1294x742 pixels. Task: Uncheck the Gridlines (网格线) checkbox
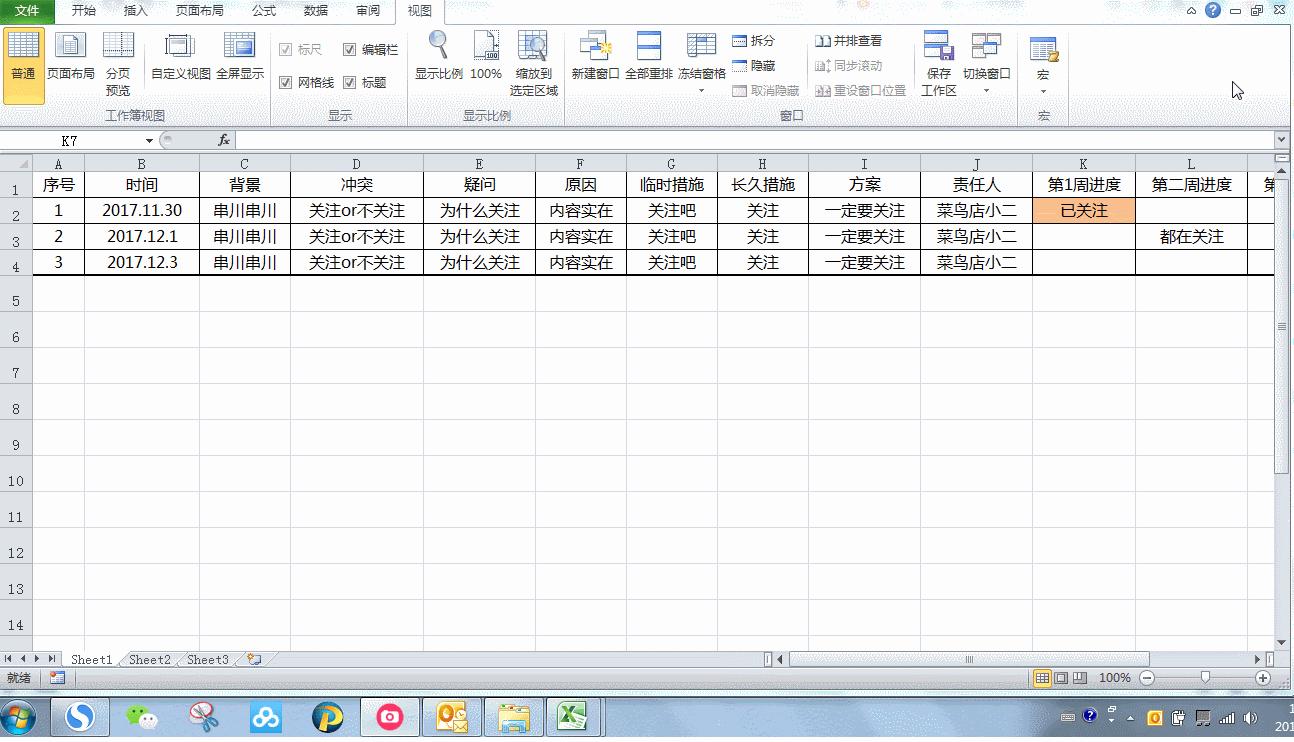click(286, 83)
